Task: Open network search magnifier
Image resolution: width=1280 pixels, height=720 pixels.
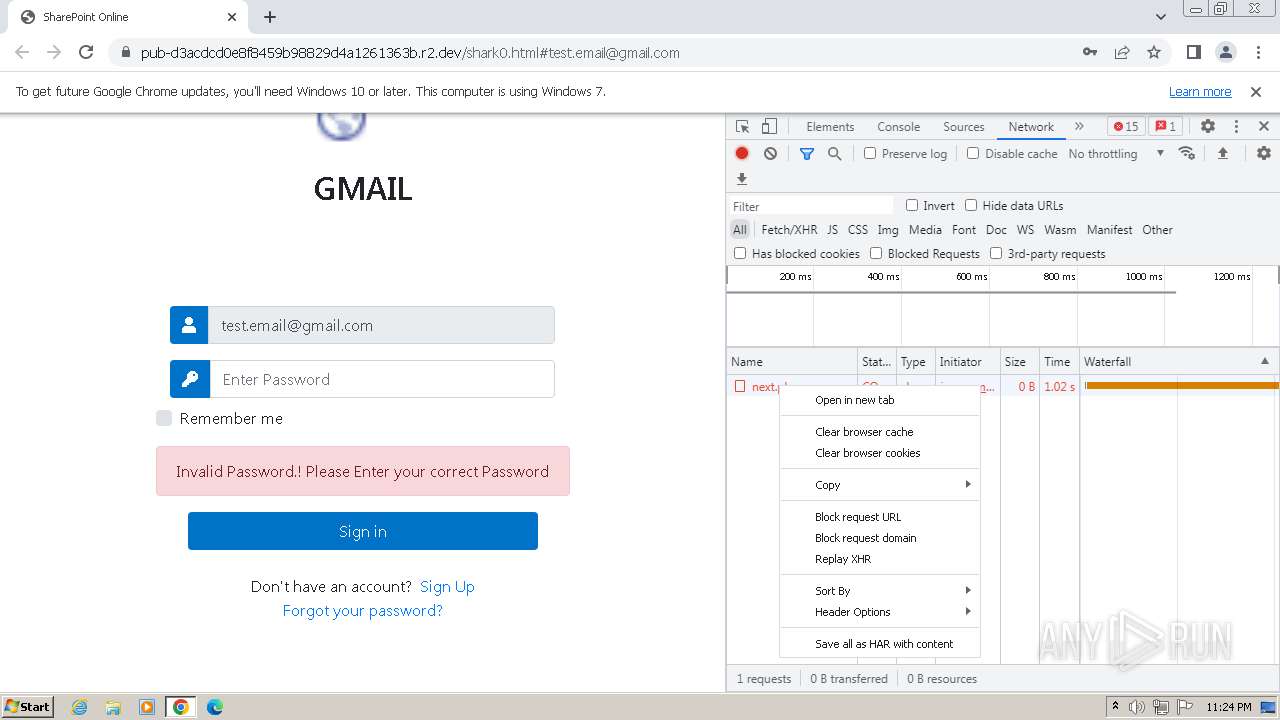Action: coord(834,154)
